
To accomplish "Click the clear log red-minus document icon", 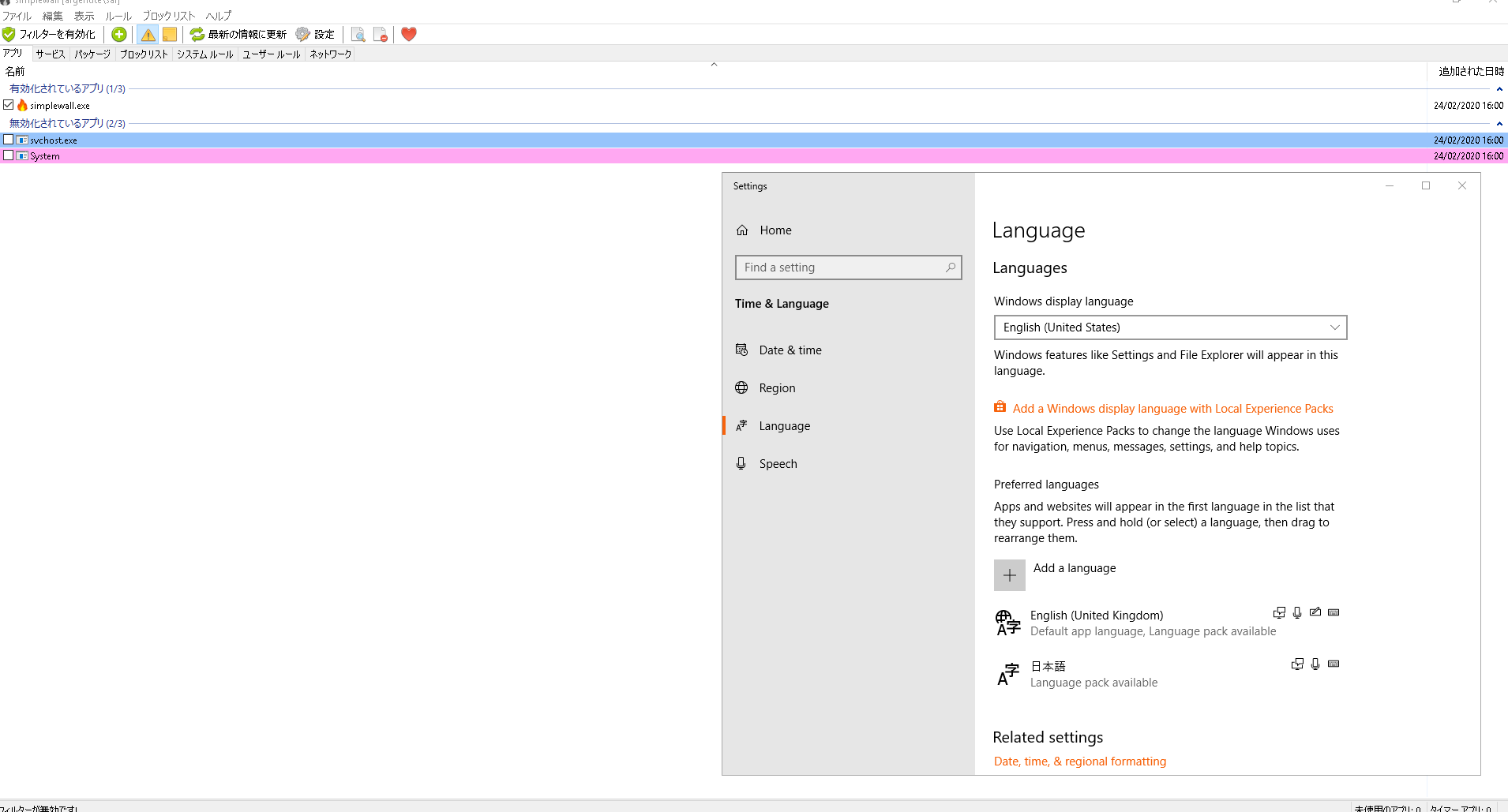I will coord(381,34).
